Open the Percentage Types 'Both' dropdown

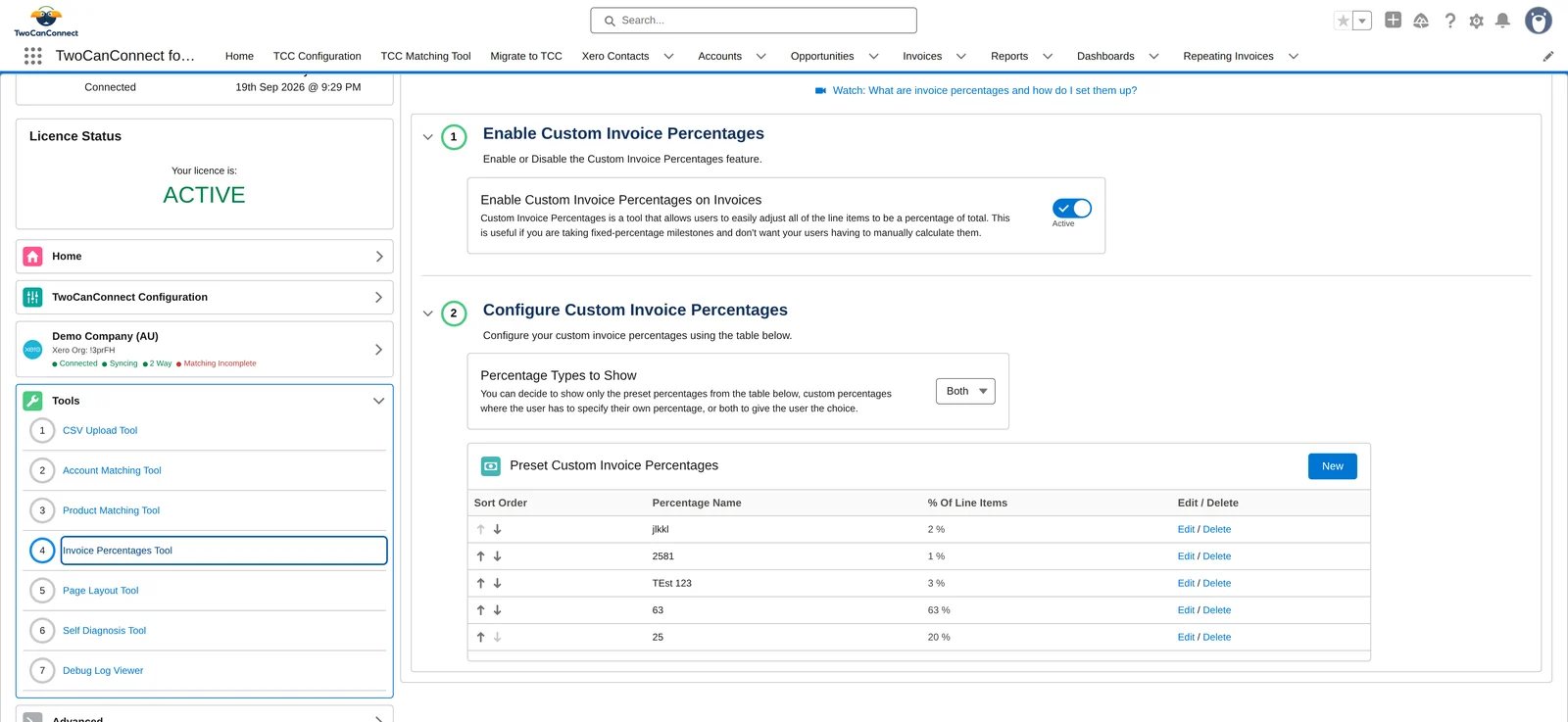(965, 391)
